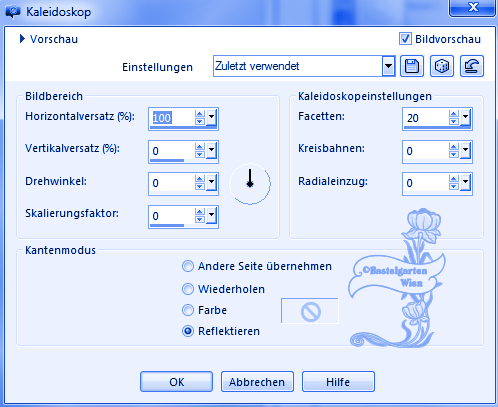Choose Andere Seite übernehmen option
Screen dimensions: 498x407
pos(188,266)
